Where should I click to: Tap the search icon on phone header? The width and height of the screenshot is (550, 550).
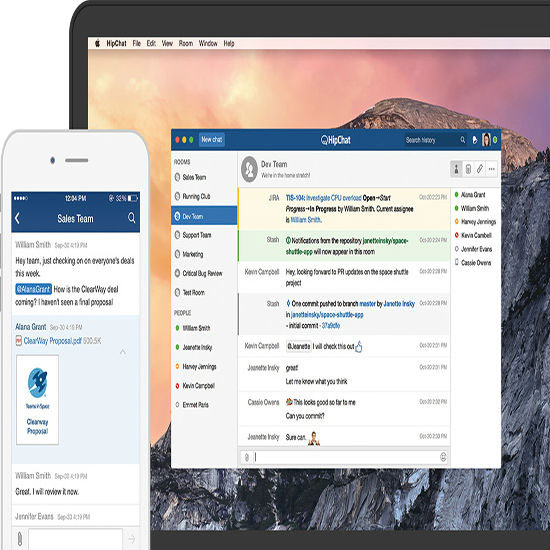(132, 218)
